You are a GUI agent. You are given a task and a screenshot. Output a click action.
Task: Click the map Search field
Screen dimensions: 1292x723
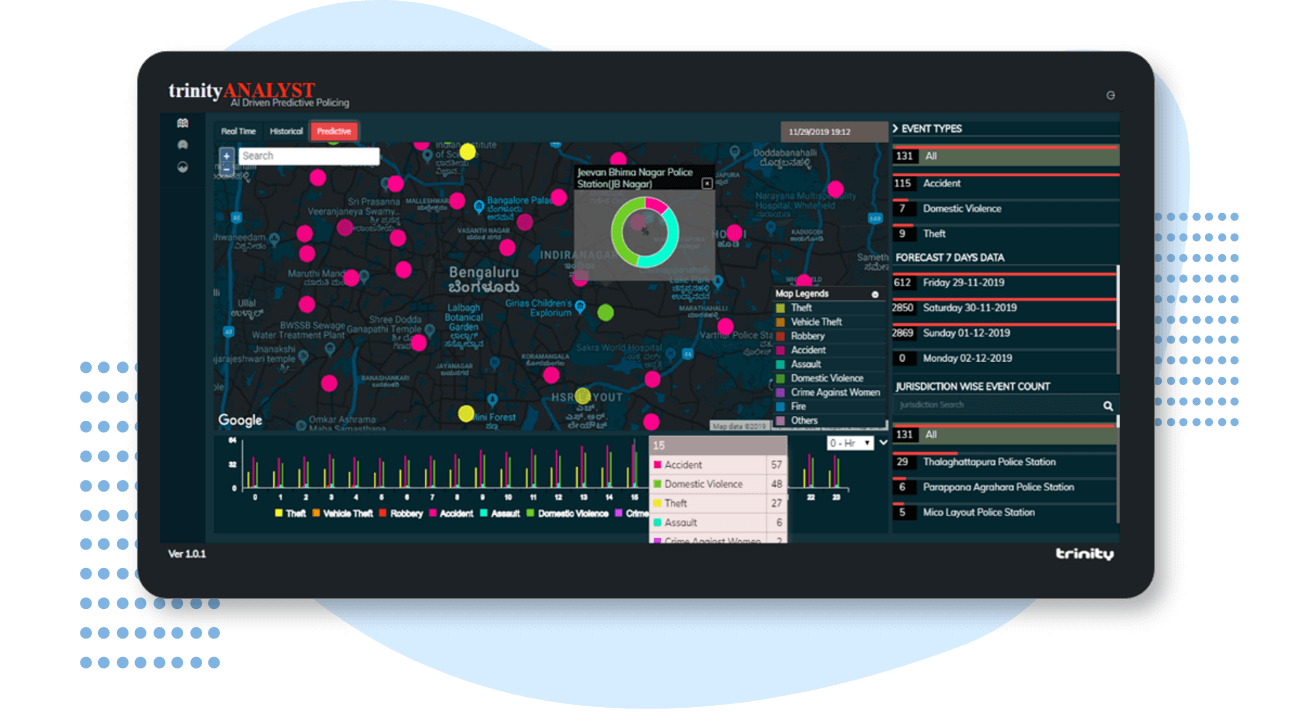tap(308, 156)
